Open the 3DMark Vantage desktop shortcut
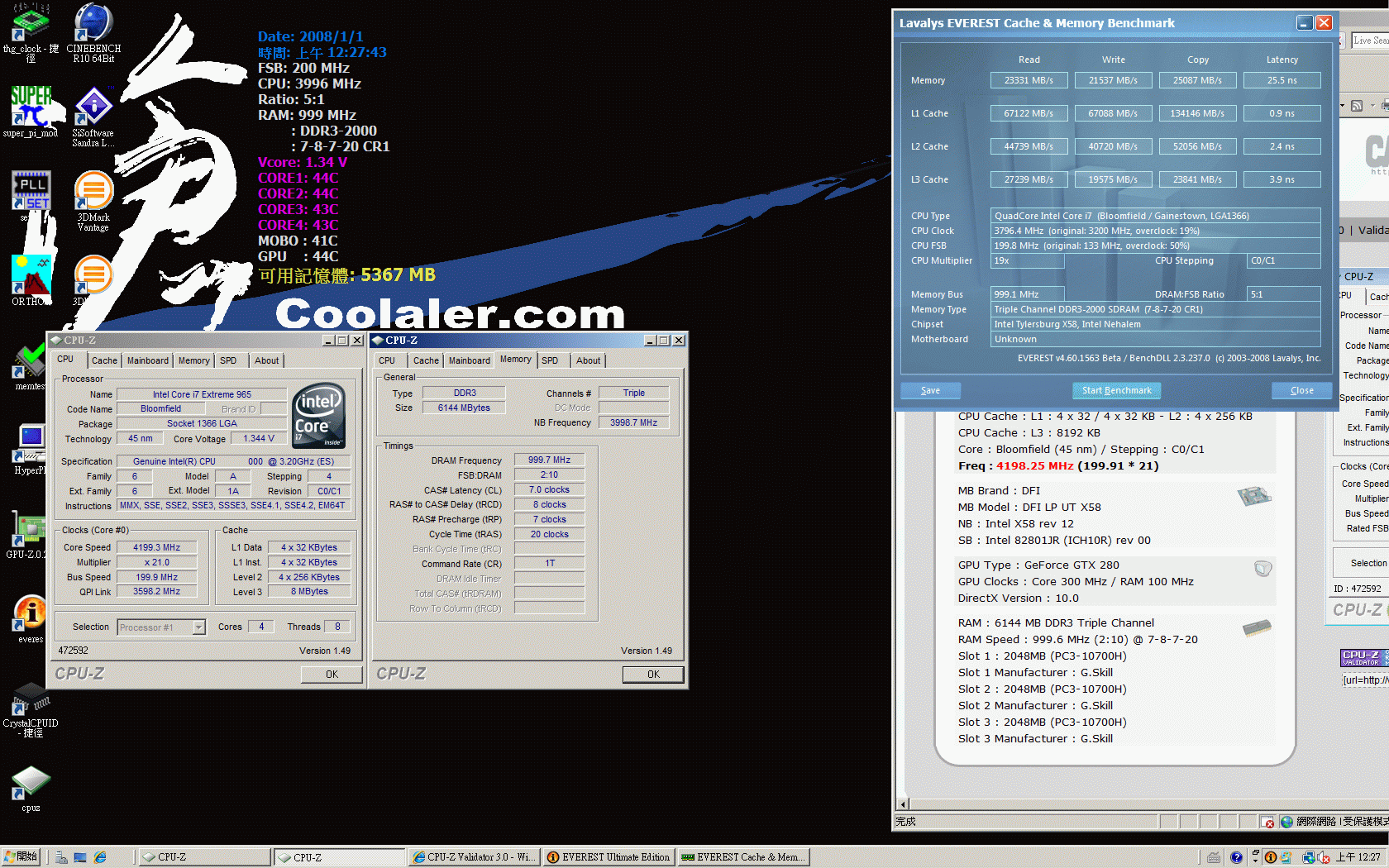The width and height of the screenshot is (1389, 868). point(93,201)
